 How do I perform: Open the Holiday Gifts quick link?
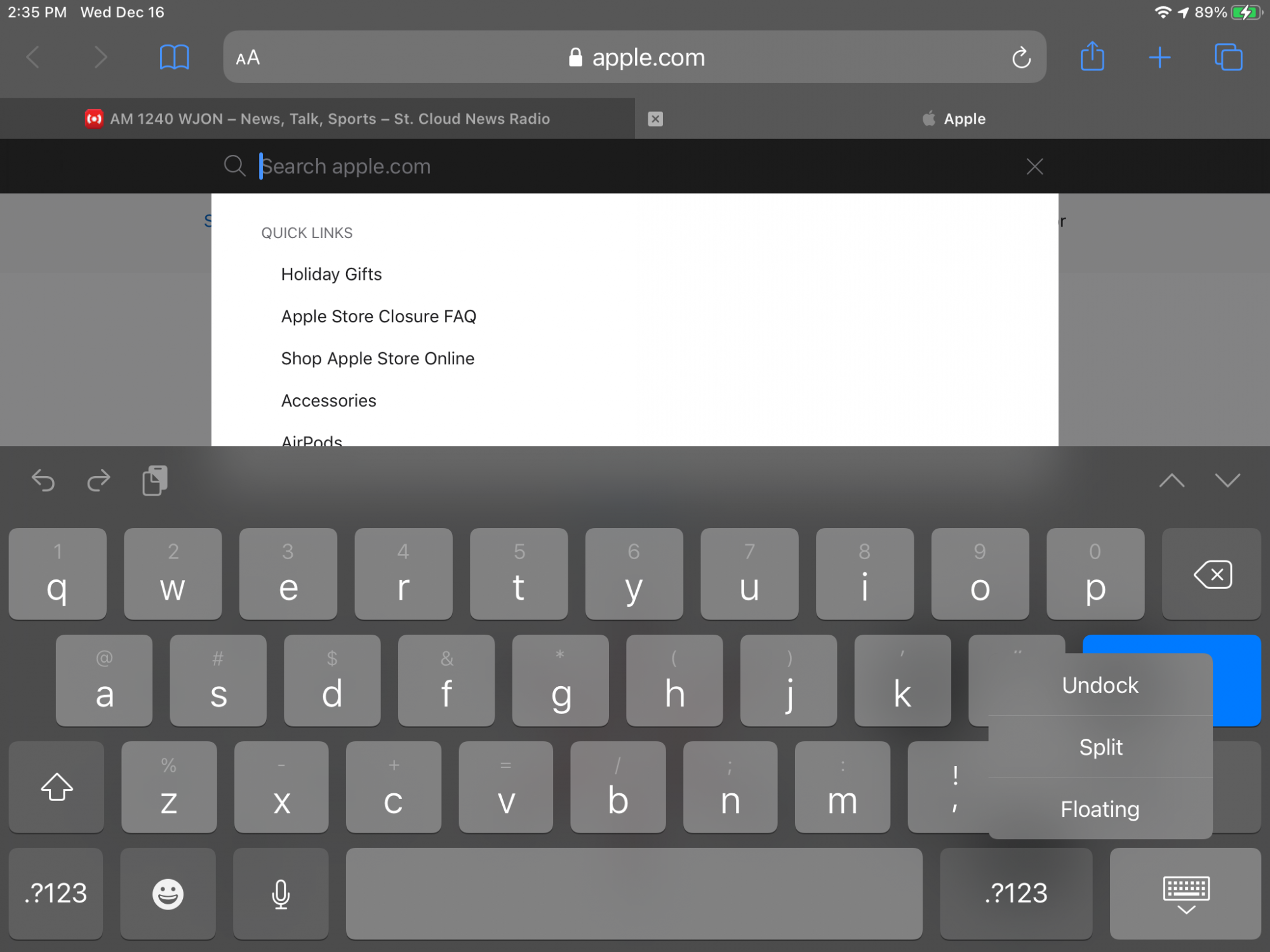tap(331, 274)
